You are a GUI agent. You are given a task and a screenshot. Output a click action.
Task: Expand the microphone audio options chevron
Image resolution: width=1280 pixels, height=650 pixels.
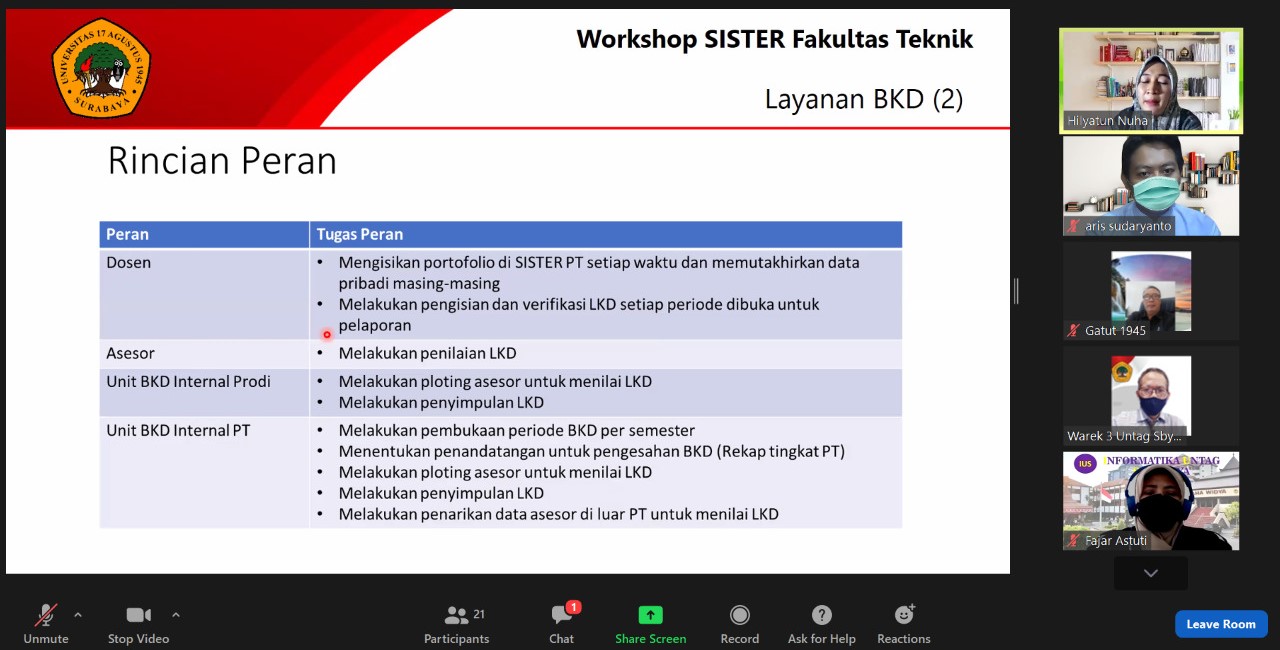(x=78, y=614)
